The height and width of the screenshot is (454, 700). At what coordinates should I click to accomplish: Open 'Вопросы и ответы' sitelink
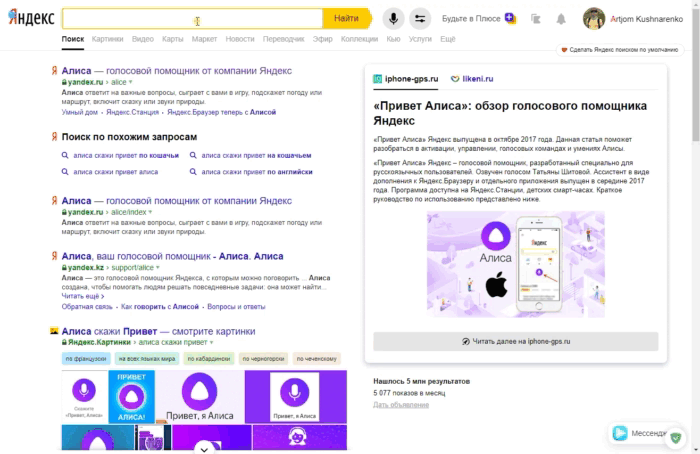point(236,307)
